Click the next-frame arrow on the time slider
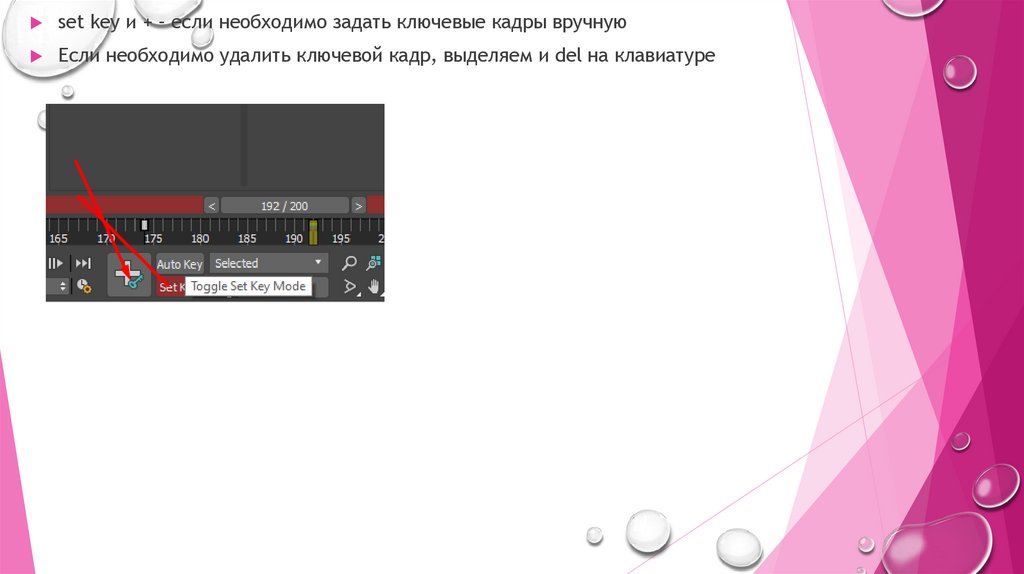 point(358,206)
